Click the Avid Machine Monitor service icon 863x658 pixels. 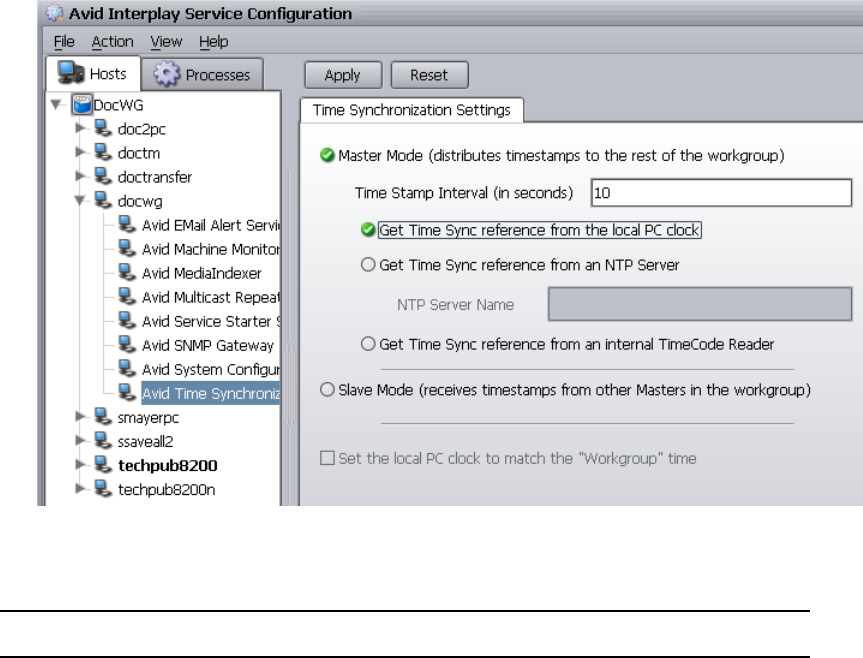coord(127,249)
